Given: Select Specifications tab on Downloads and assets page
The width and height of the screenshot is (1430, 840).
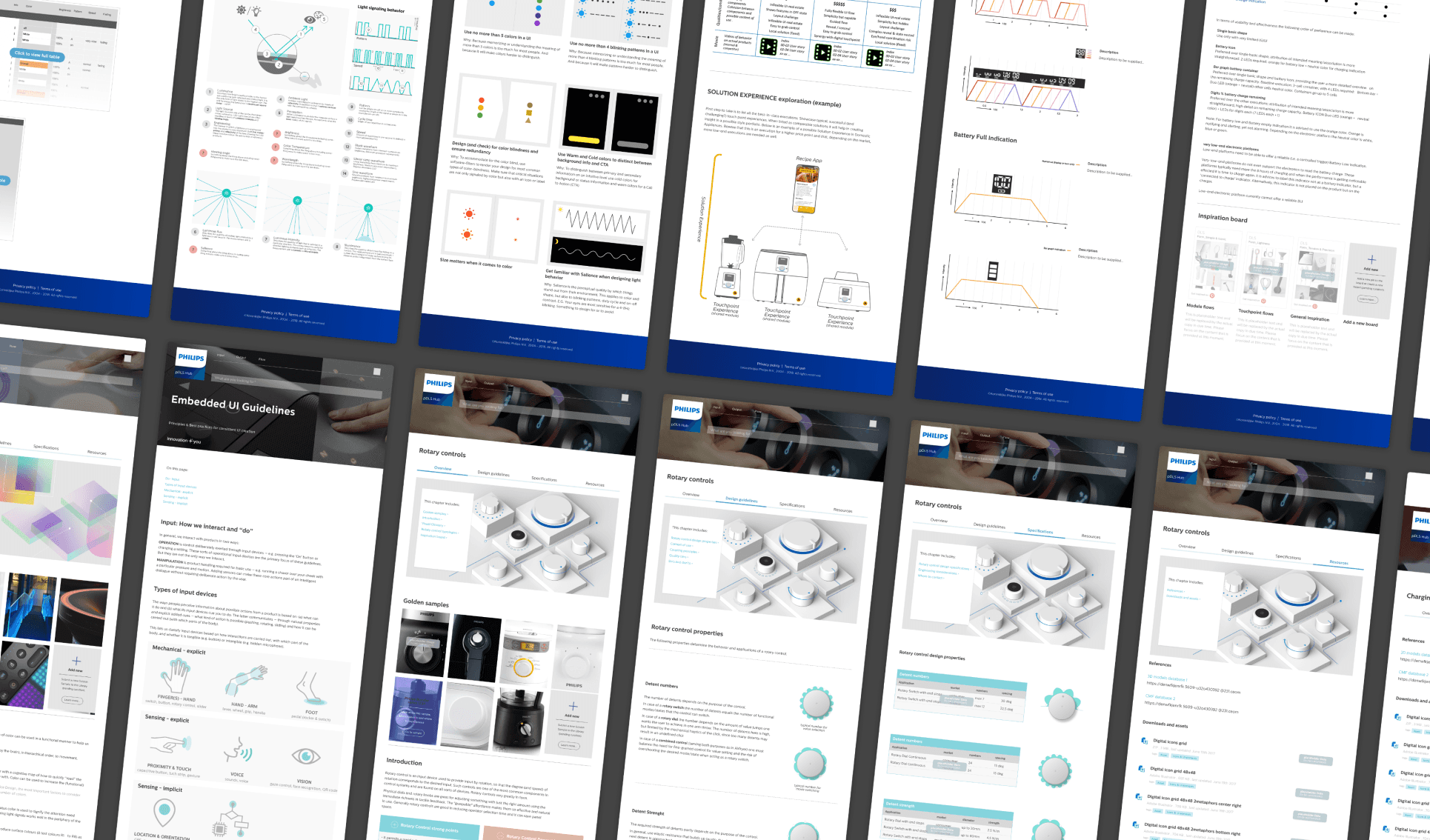Looking at the screenshot, I should (1288, 557).
